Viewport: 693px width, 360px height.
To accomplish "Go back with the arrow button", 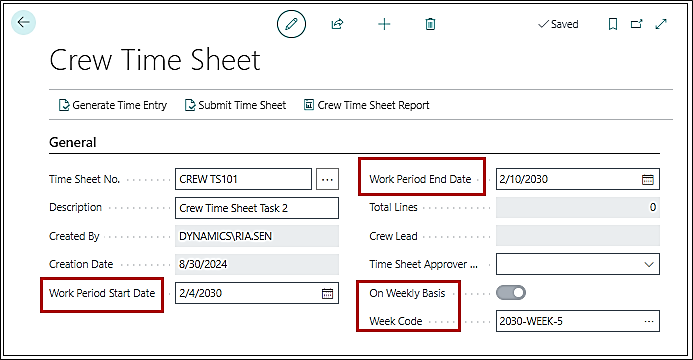I will pos(23,22).
